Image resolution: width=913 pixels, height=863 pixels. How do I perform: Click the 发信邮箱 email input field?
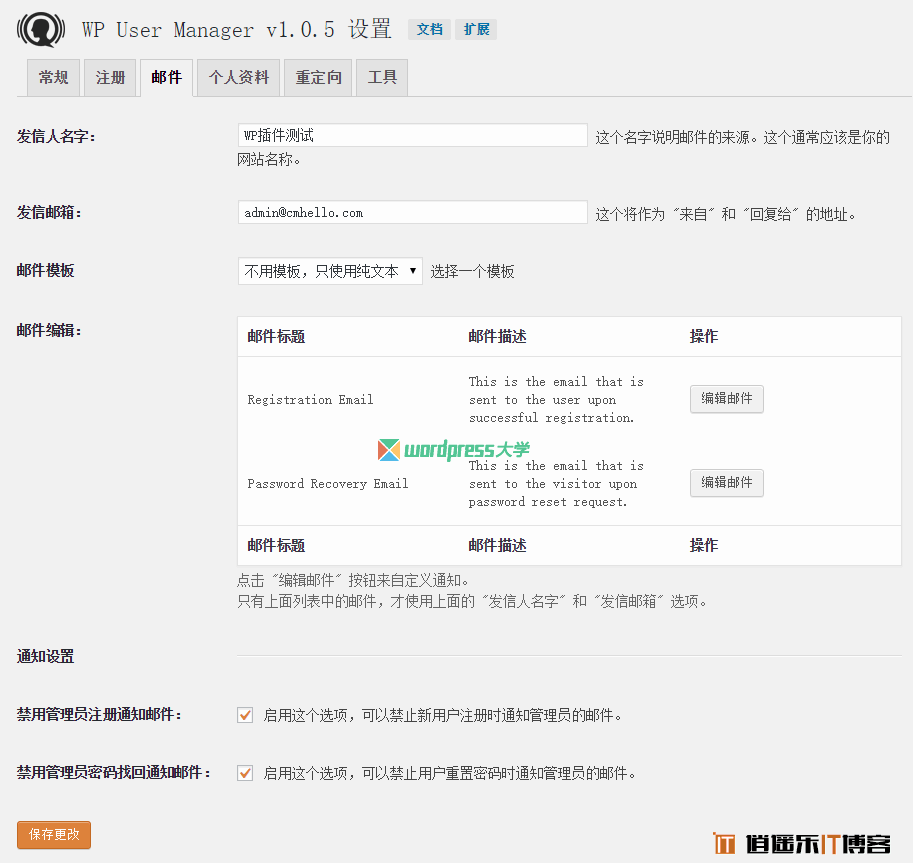pos(412,212)
